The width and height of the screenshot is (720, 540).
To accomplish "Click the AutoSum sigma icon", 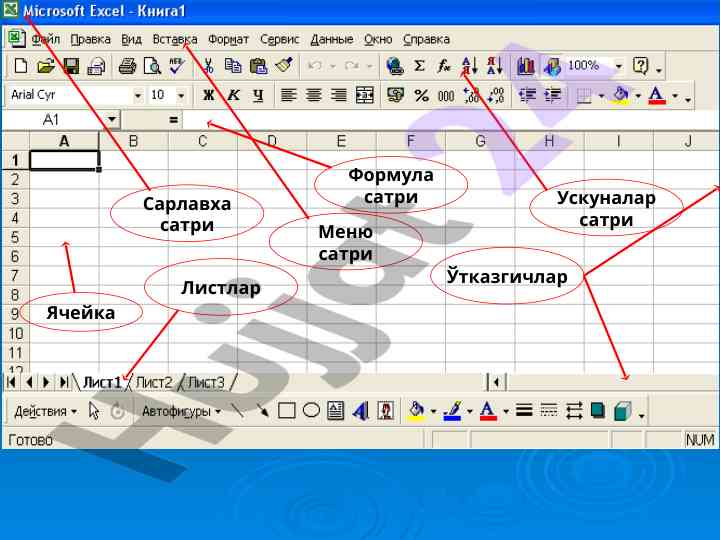I will [419, 66].
